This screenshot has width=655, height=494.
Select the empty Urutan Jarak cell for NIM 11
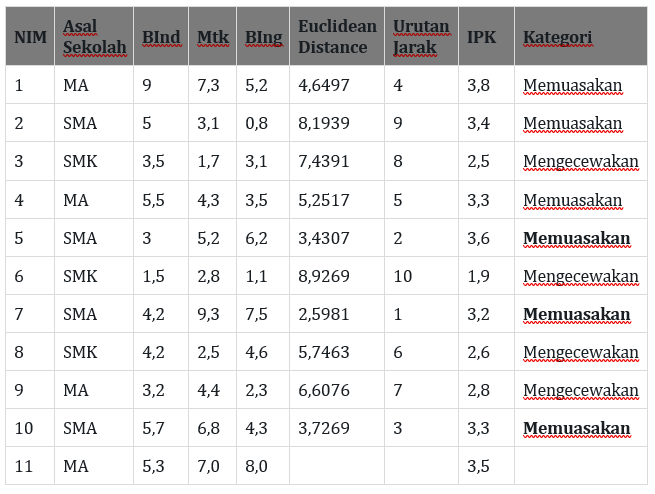tap(421, 466)
